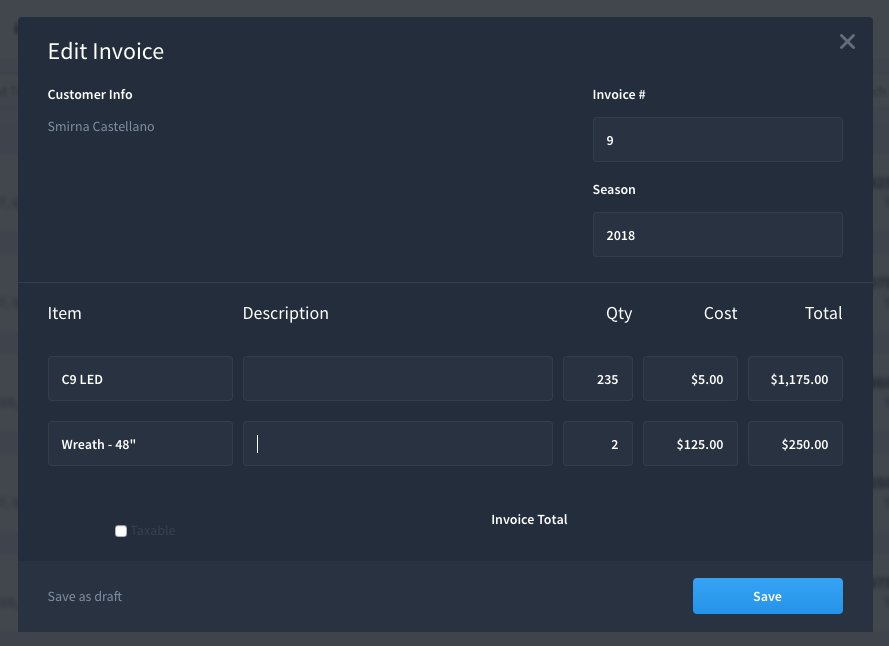889x646 pixels.
Task: Close the Edit Invoice dialog
Action: coord(847,42)
